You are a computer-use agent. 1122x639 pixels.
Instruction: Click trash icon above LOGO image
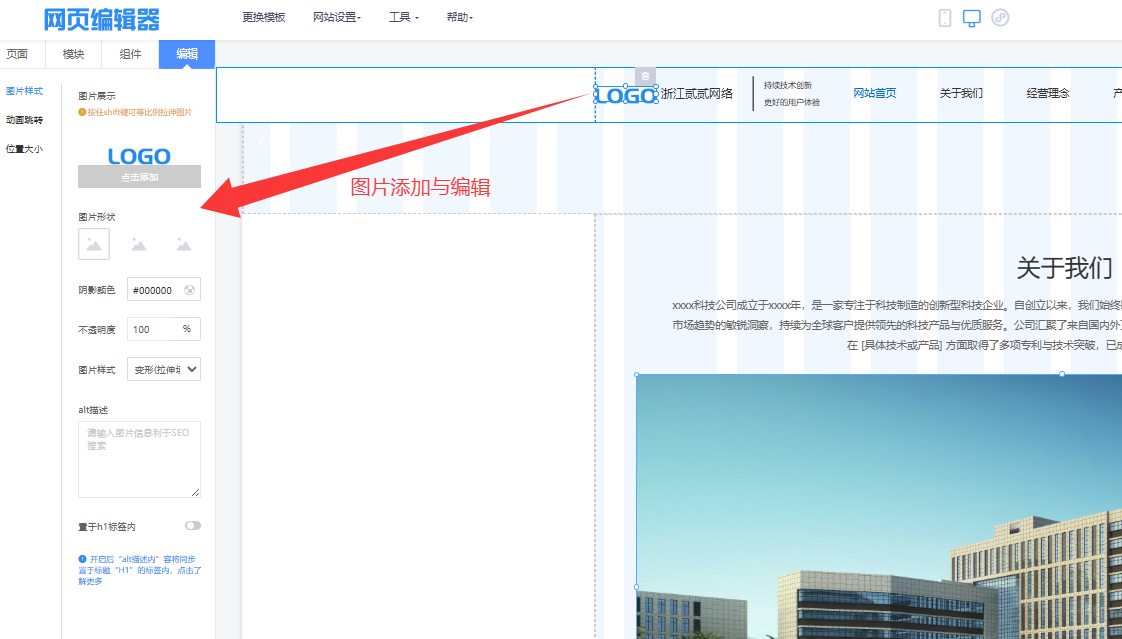tap(645, 76)
